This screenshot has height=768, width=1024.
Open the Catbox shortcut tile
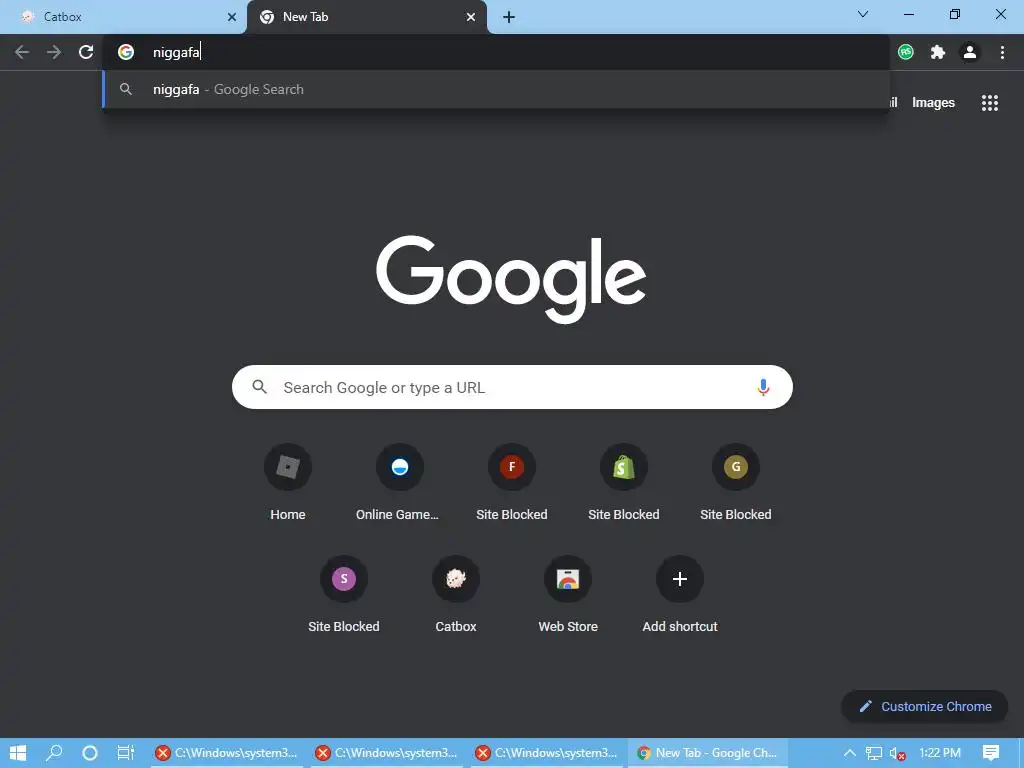click(x=456, y=594)
